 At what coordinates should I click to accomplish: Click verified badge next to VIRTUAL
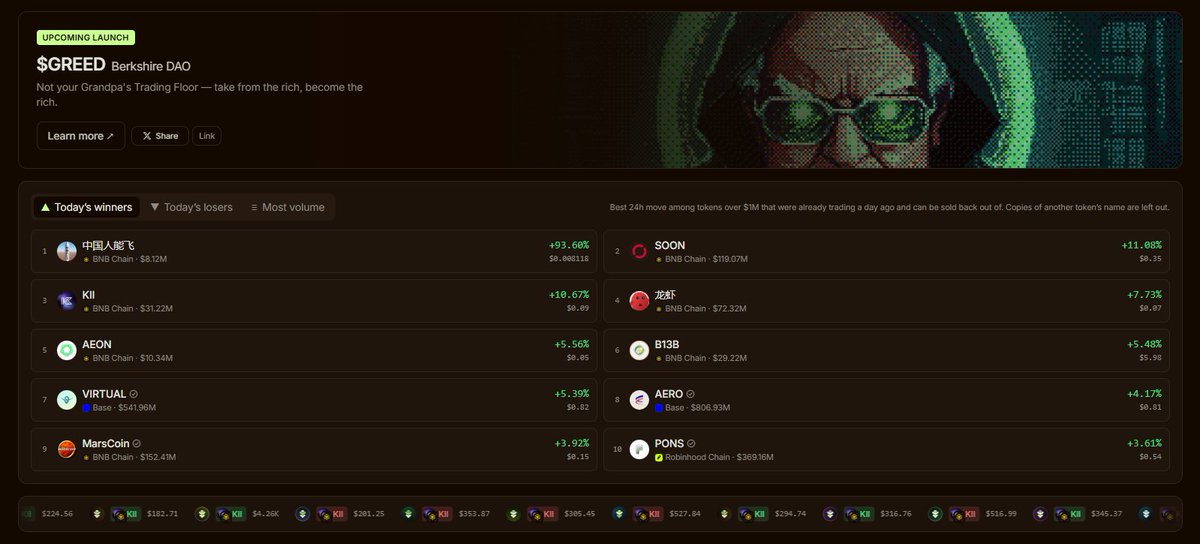(x=134, y=394)
